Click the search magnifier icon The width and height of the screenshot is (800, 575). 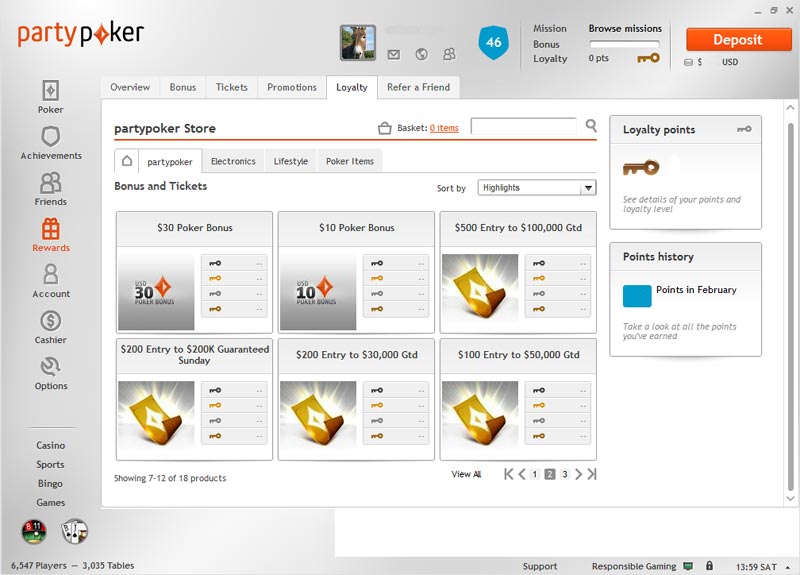tap(591, 125)
